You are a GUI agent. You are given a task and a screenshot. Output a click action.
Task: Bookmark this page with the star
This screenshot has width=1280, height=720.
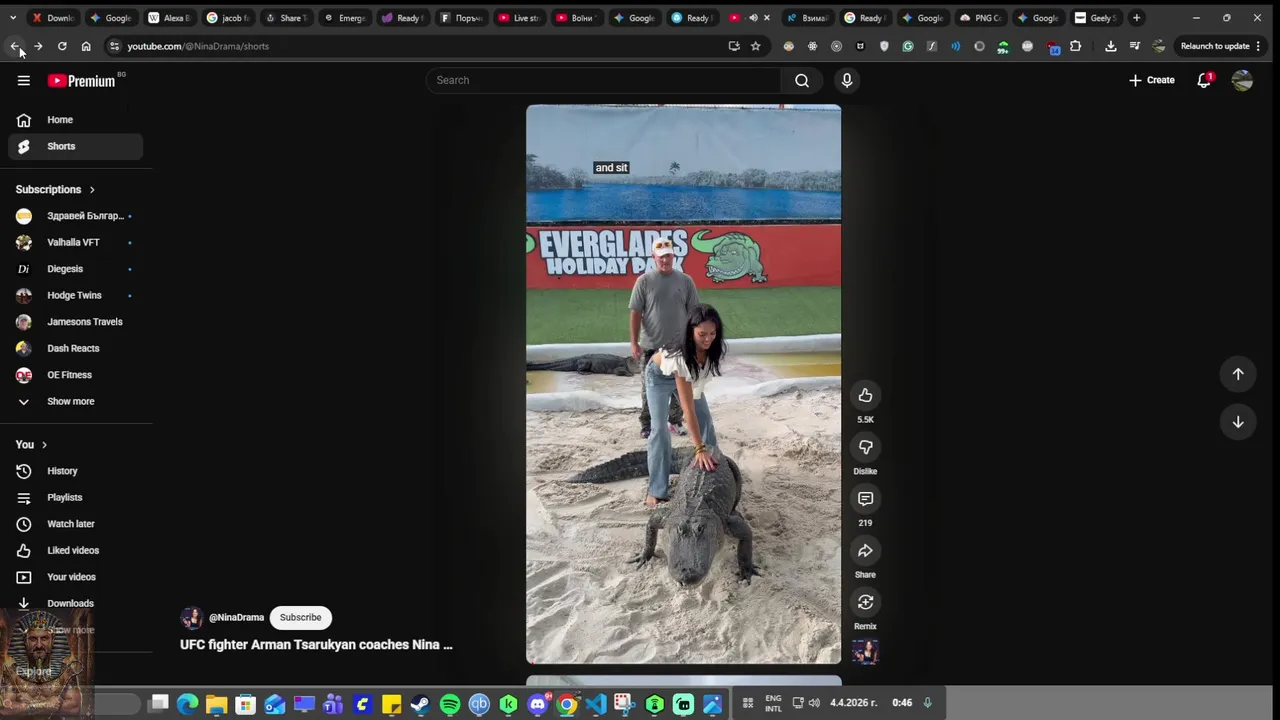pos(756,46)
